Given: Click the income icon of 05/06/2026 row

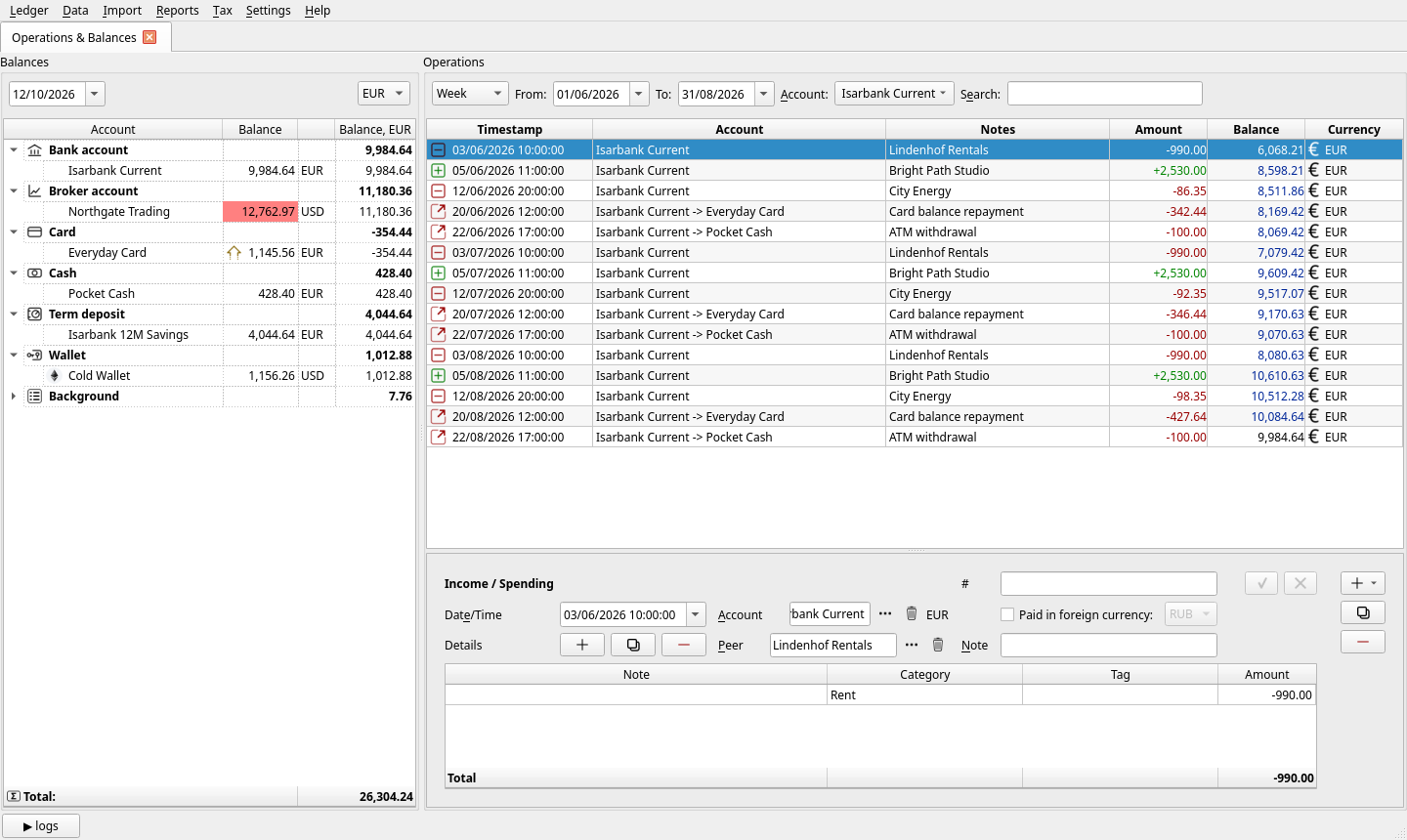Looking at the screenshot, I should [439, 171].
